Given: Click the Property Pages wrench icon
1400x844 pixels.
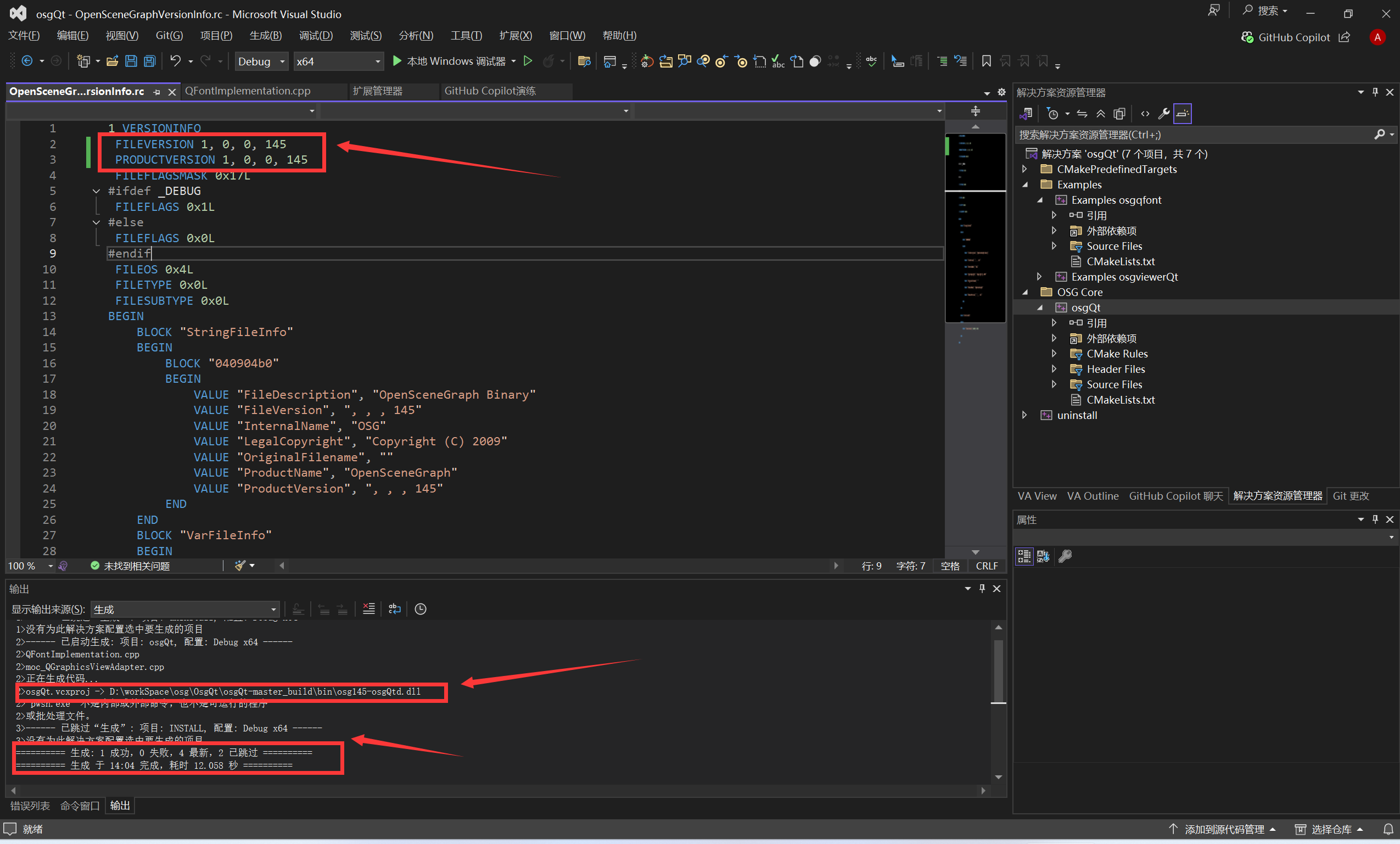Looking at the screenshot, I should [1065, 556].
